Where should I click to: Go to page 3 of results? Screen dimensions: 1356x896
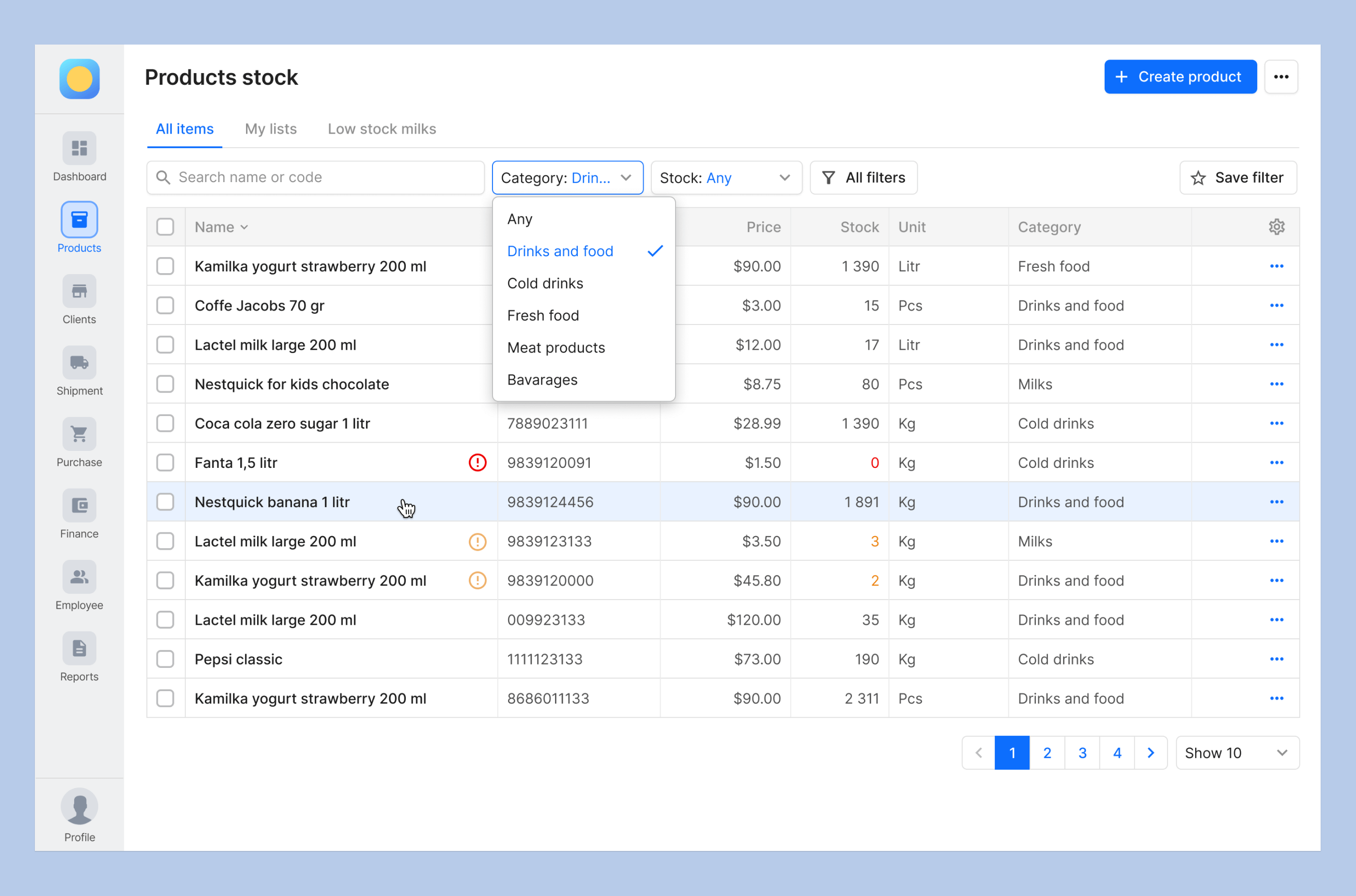[x=1082, y=753]
